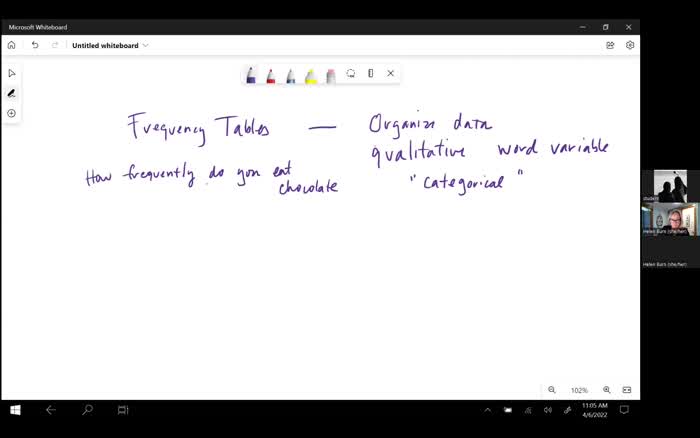
Task: Select the eraser tool
Action: (x=331, y=75)
